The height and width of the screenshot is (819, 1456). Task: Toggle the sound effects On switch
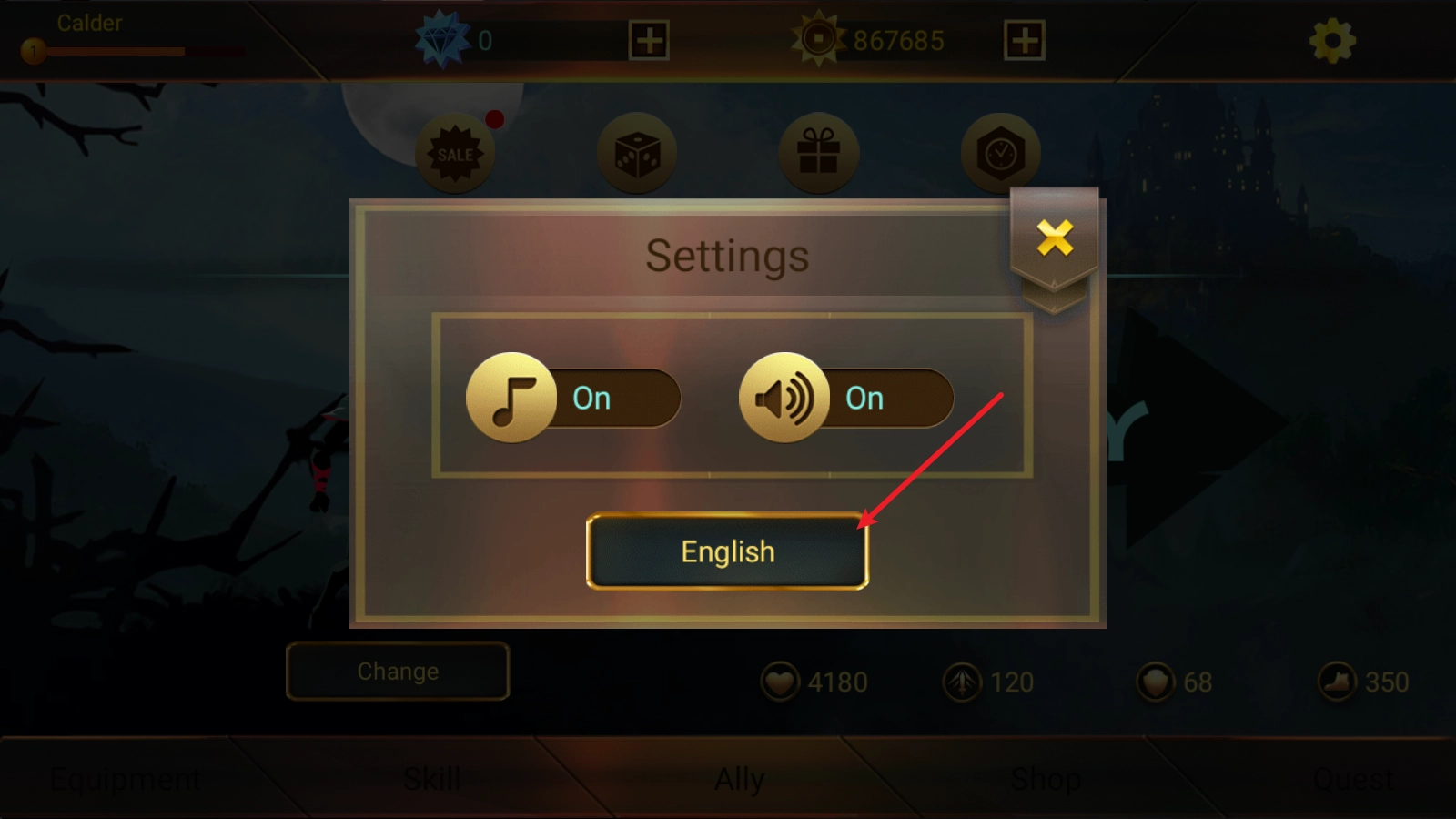coord(846,398)
